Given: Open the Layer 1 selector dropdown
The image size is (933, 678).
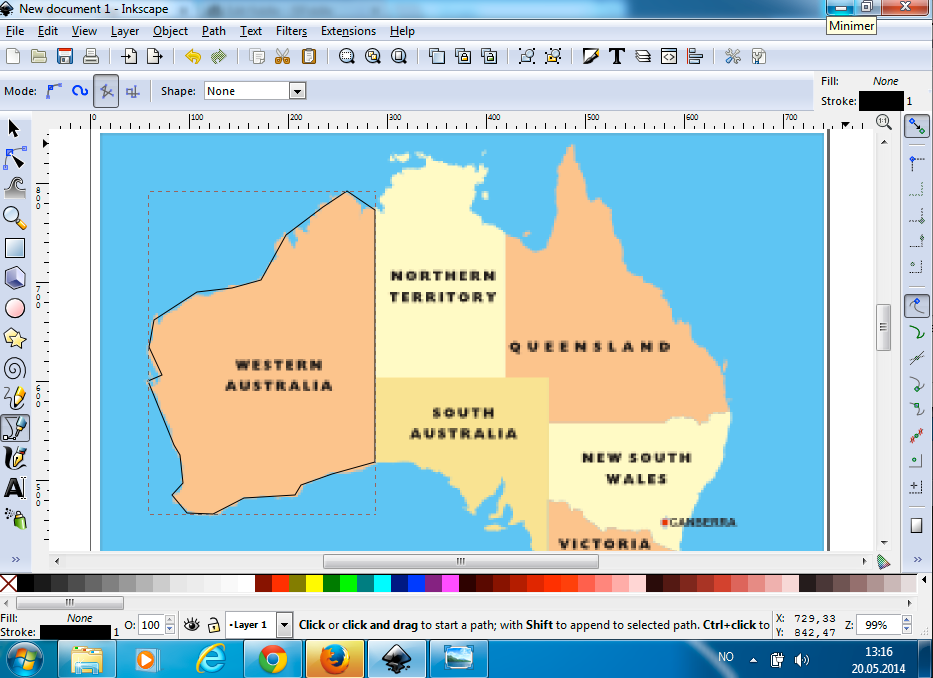Looking at the screenshot, I should (x=283, y=624).
